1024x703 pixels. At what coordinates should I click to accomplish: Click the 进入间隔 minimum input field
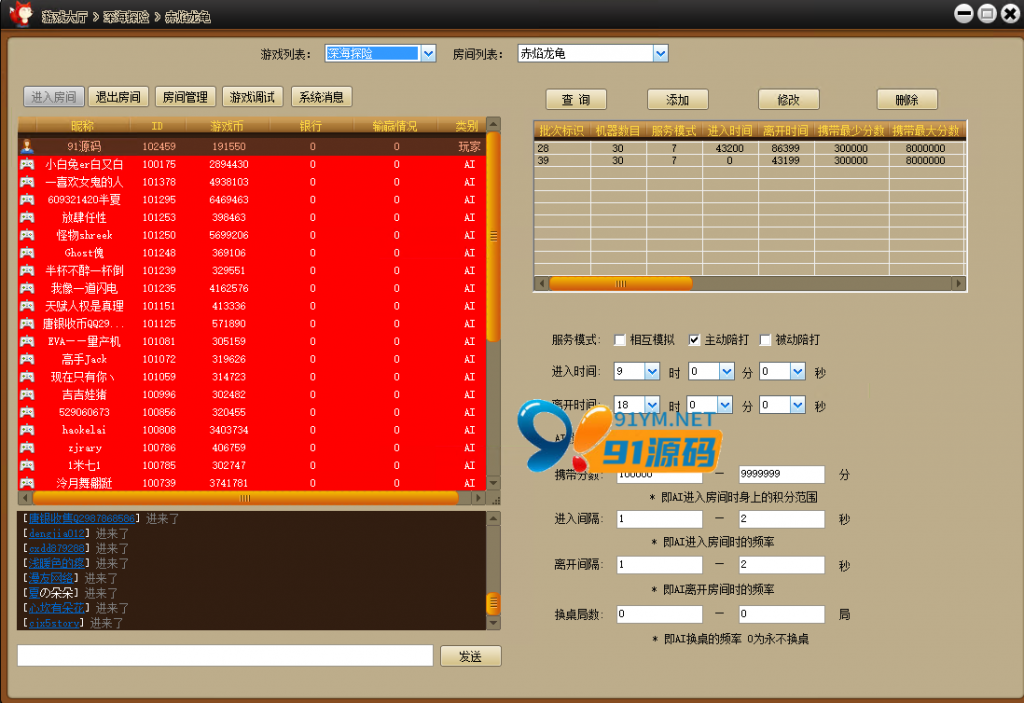point(660,519)
